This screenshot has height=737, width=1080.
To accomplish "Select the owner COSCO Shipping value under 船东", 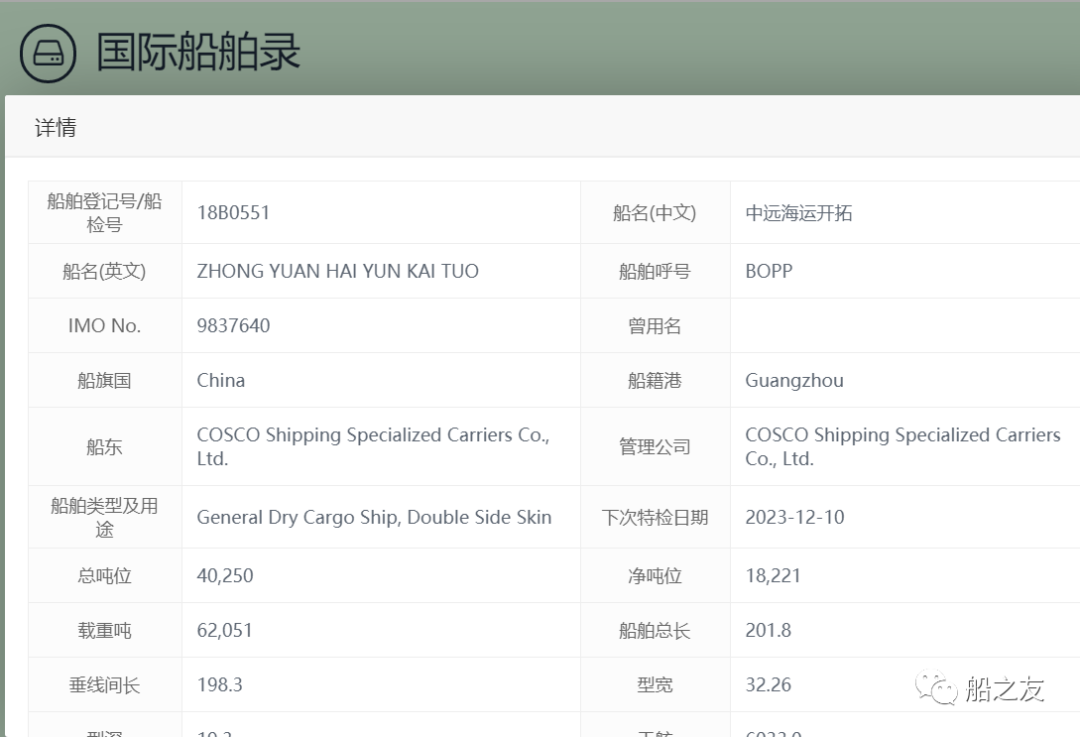I will pyautogui.click(x=373, y=446).
